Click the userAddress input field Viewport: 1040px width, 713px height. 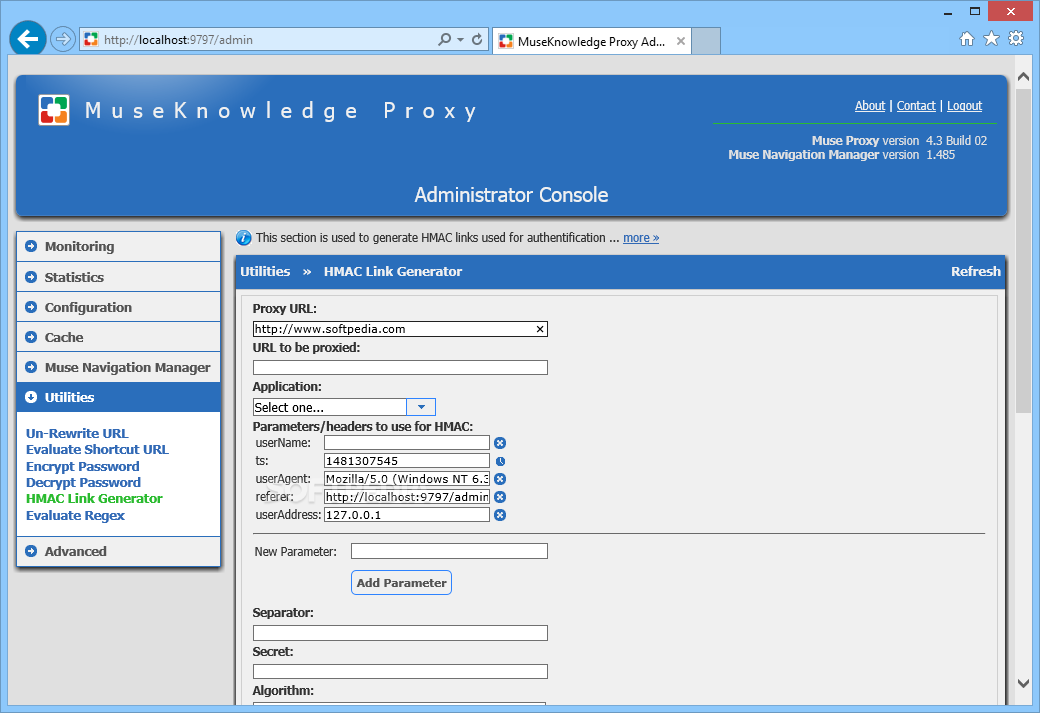407,515
